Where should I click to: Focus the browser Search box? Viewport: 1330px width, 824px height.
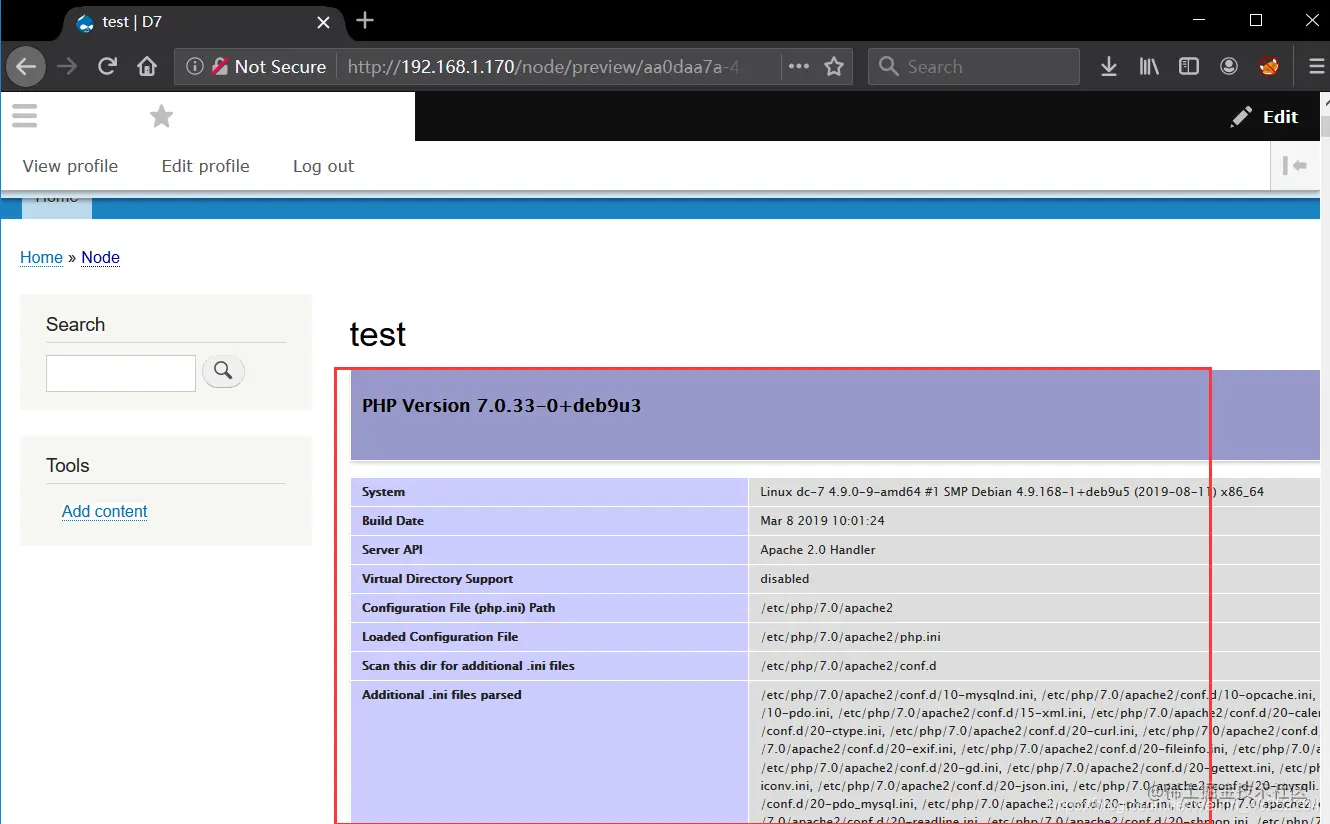point(974,67)
